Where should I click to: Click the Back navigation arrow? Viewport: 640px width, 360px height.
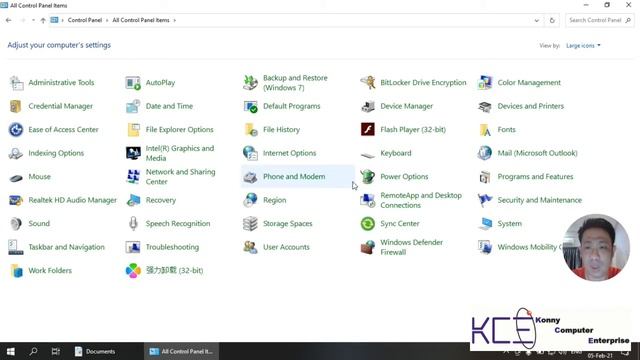point(9,20)
